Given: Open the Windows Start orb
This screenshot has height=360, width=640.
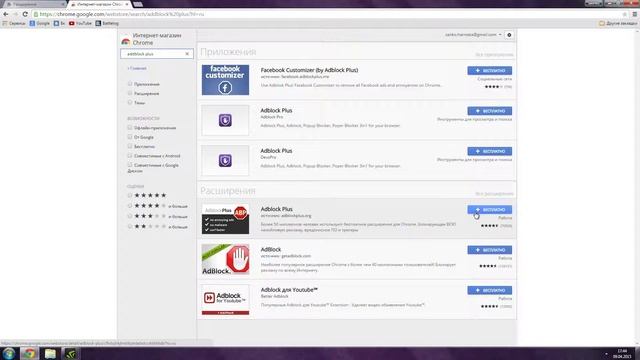Looking at the screenshot, I should (x=9, y=353).
